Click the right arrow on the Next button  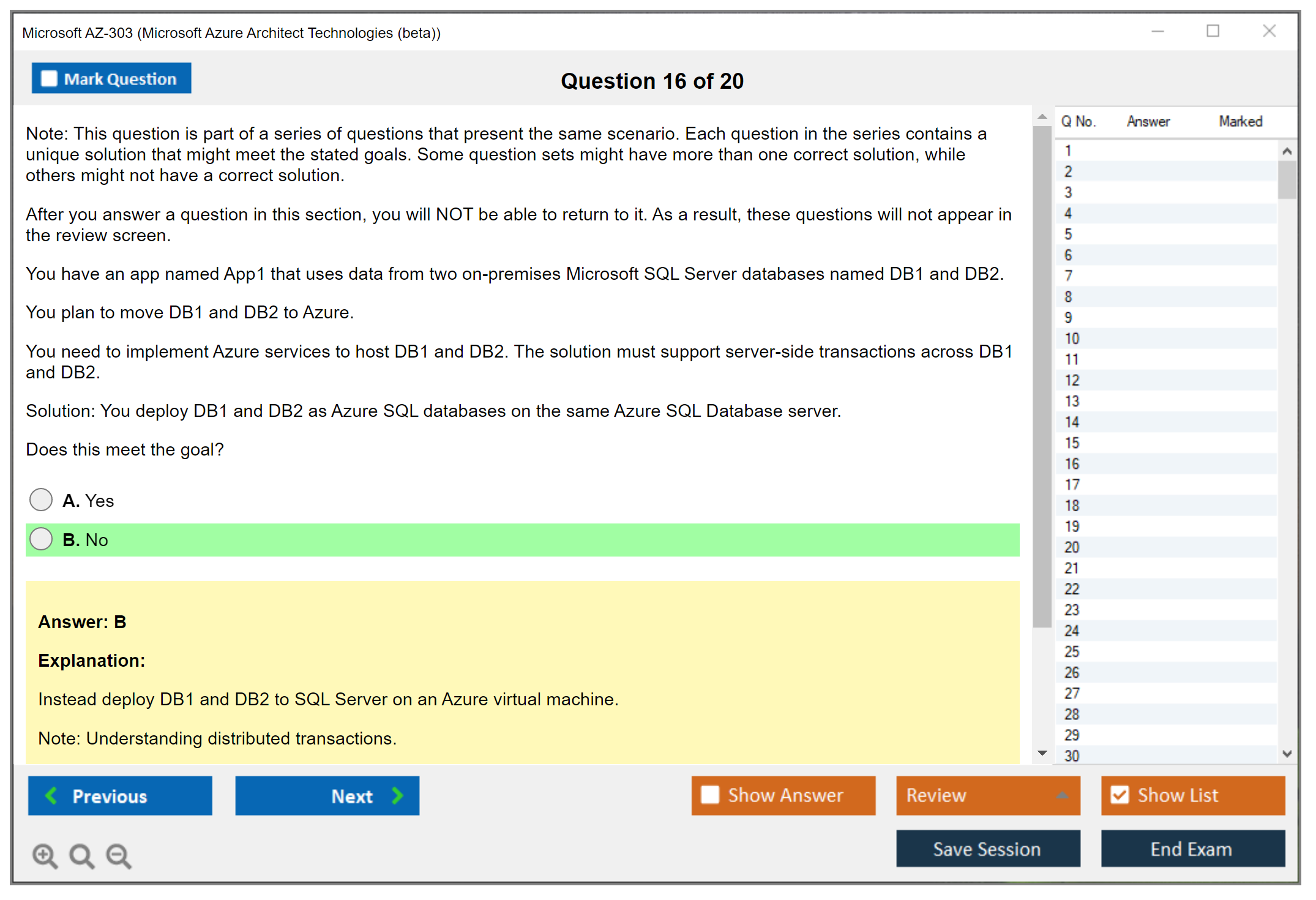coord(397,795)
